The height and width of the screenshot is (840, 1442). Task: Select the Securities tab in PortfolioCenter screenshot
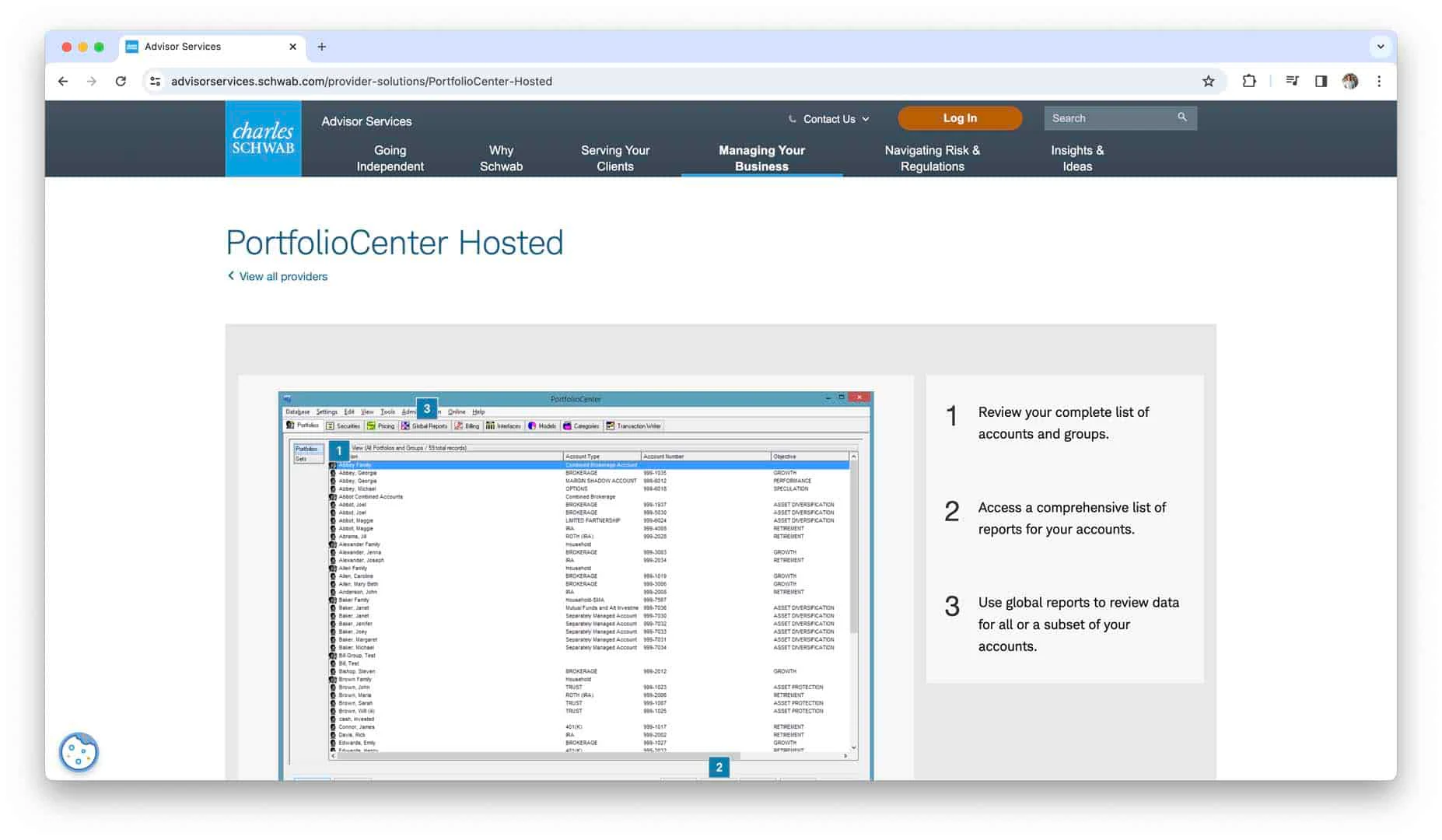344,426
